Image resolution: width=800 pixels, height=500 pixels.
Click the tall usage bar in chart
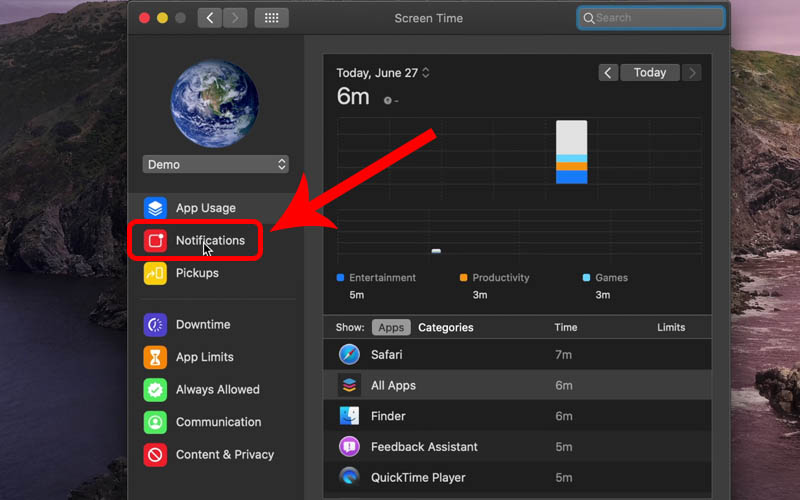pos(571,152)
